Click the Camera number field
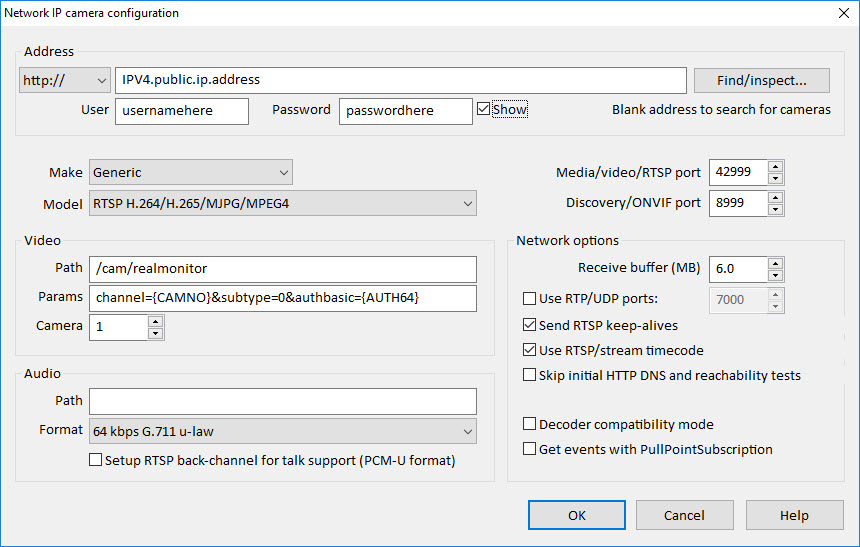860x547 pixels. tap(118, 327)
